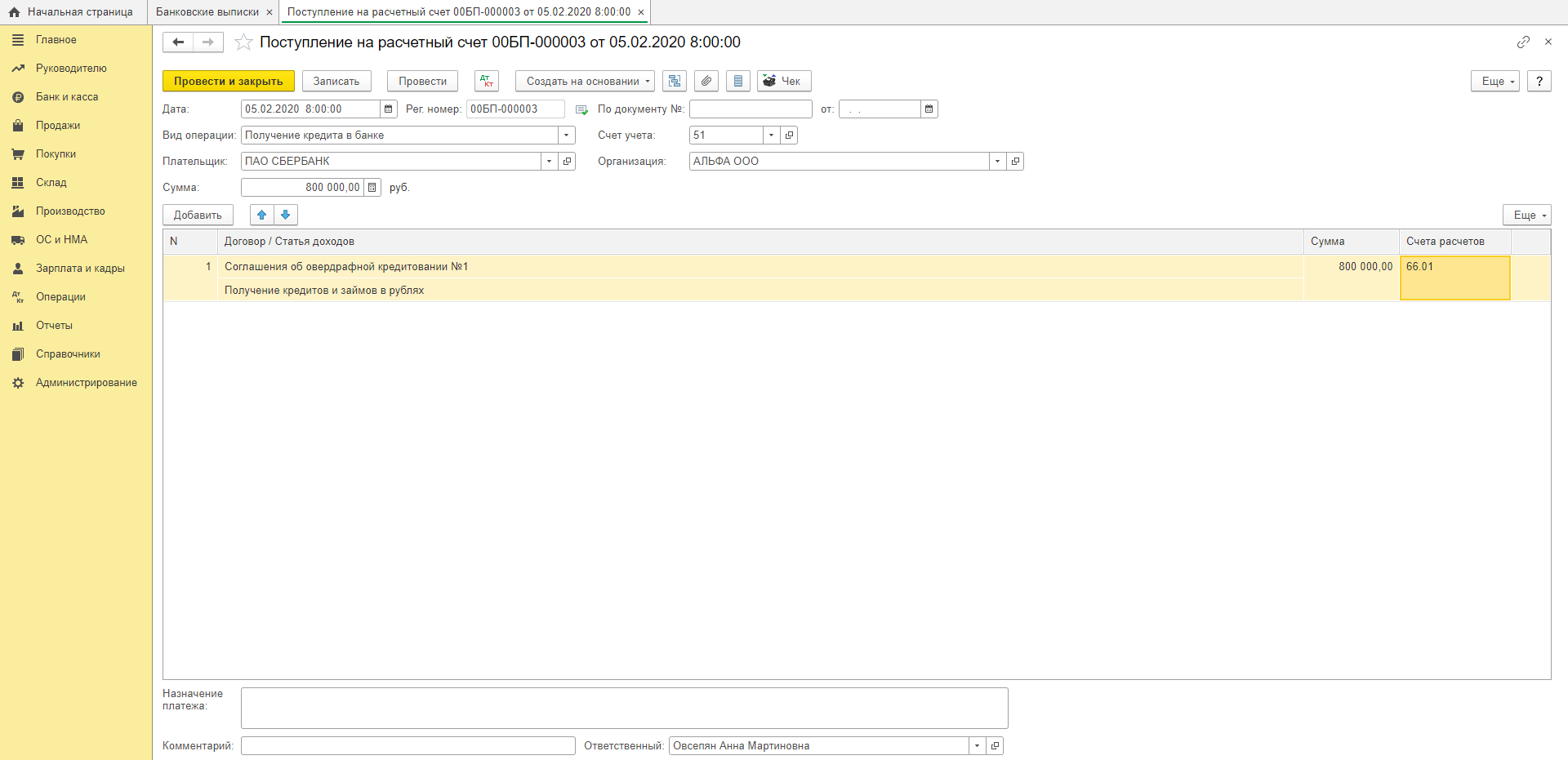The width and height of the screenshot is (1568, 760).
Task: Copy link to document icon
Action: coord(1523,42)
